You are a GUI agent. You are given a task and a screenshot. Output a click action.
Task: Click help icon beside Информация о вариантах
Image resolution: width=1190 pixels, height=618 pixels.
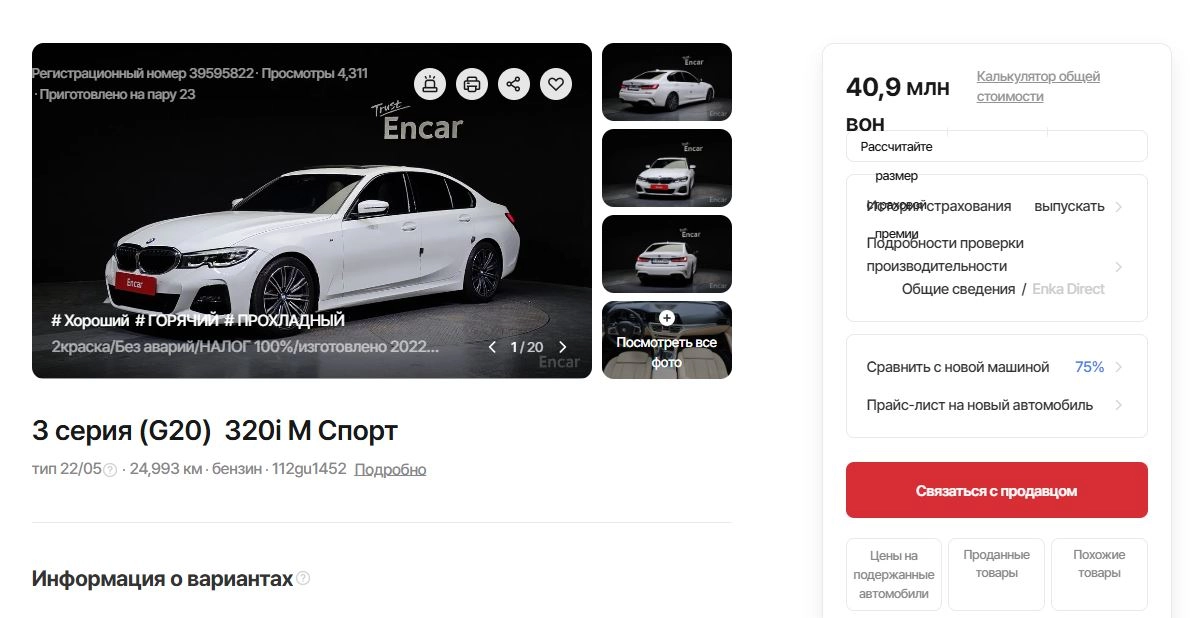point(303,579)
